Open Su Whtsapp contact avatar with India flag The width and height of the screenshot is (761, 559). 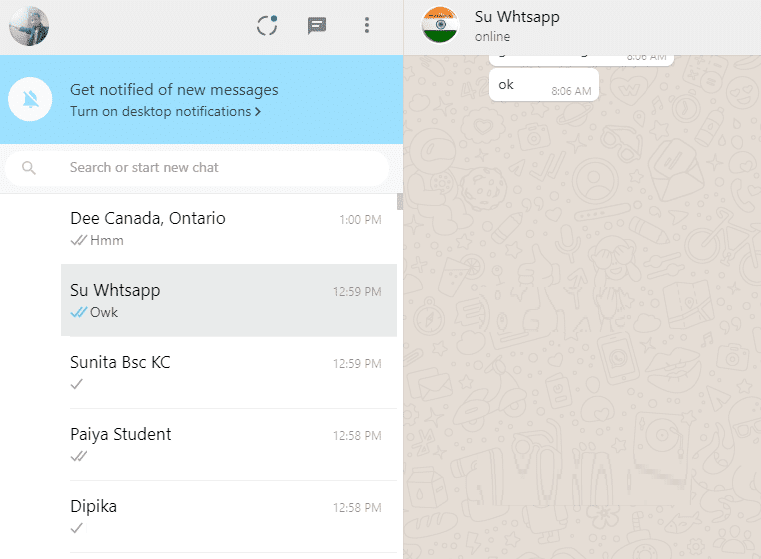[x=440, y=25]
